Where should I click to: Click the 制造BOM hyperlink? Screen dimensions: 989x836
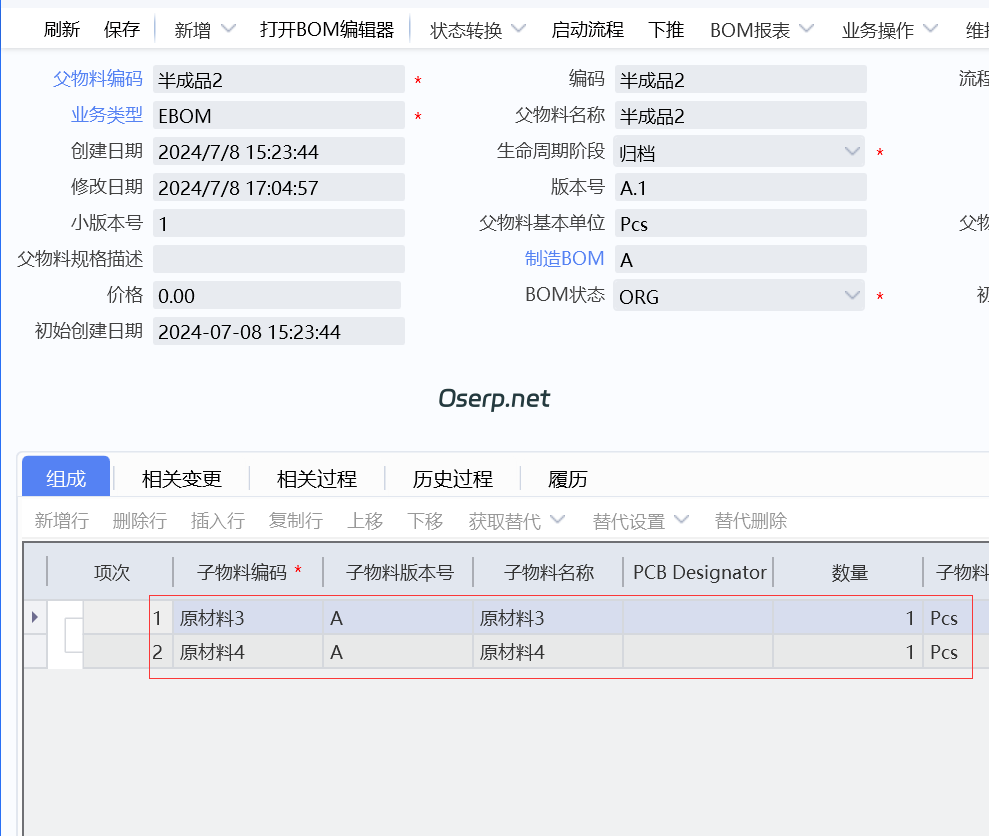(565, 259)
